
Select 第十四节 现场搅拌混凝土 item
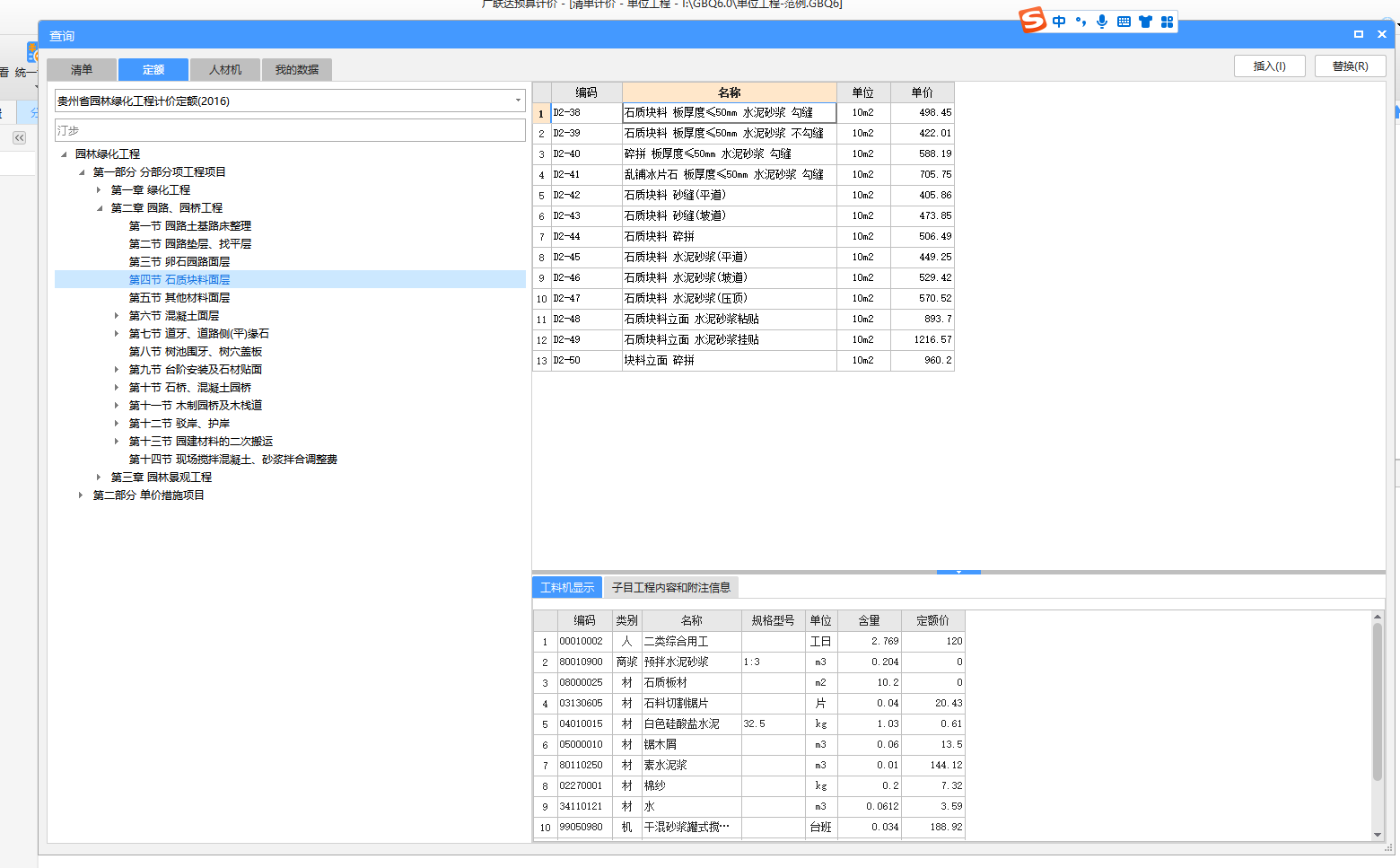[x=233, y=459]
